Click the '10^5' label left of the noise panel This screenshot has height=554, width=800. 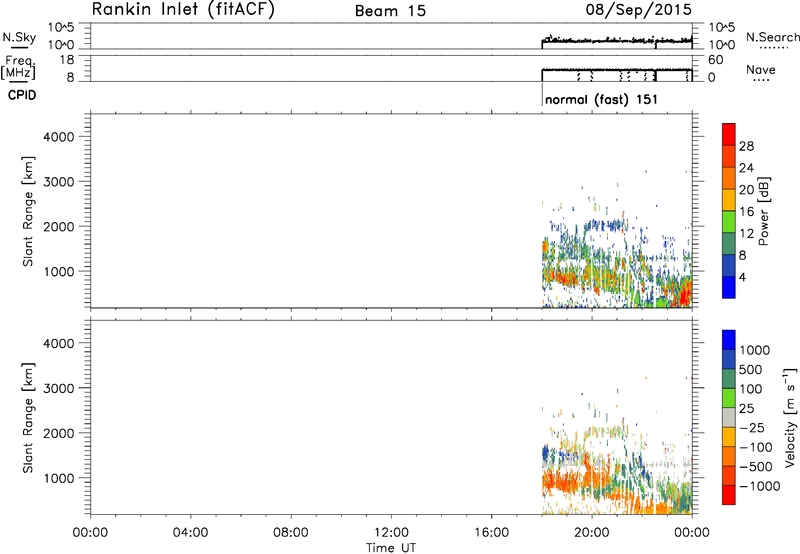(61, 28)
